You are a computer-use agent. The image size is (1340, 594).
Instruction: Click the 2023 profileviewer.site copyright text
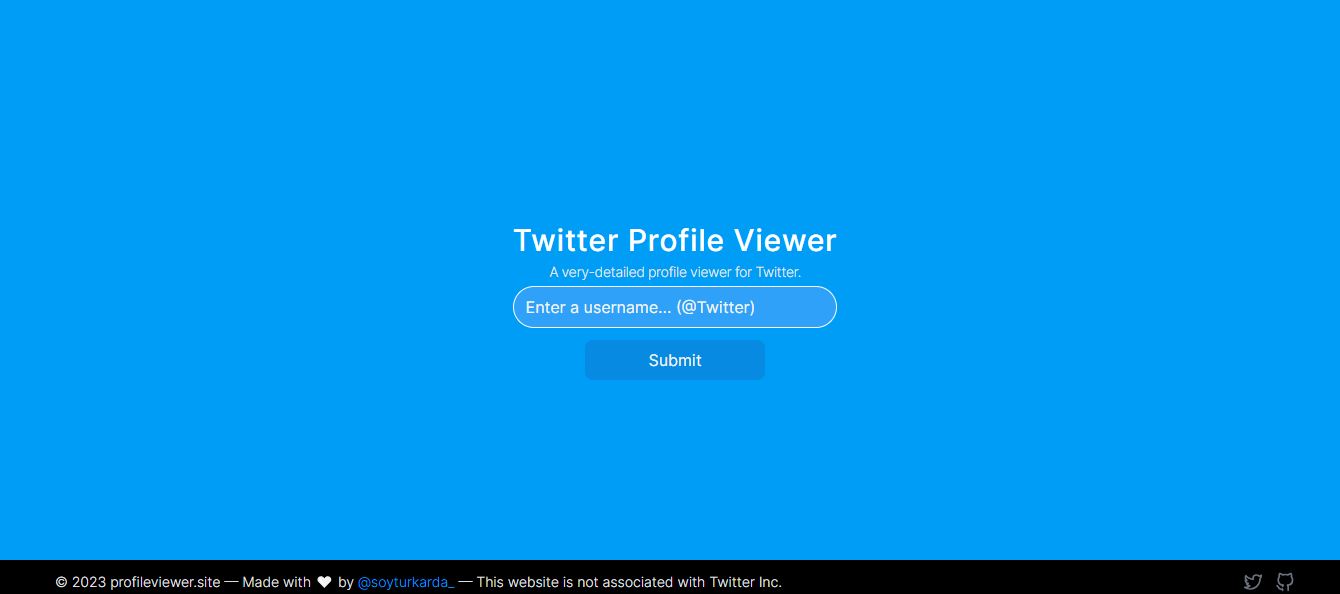point(146,582)
